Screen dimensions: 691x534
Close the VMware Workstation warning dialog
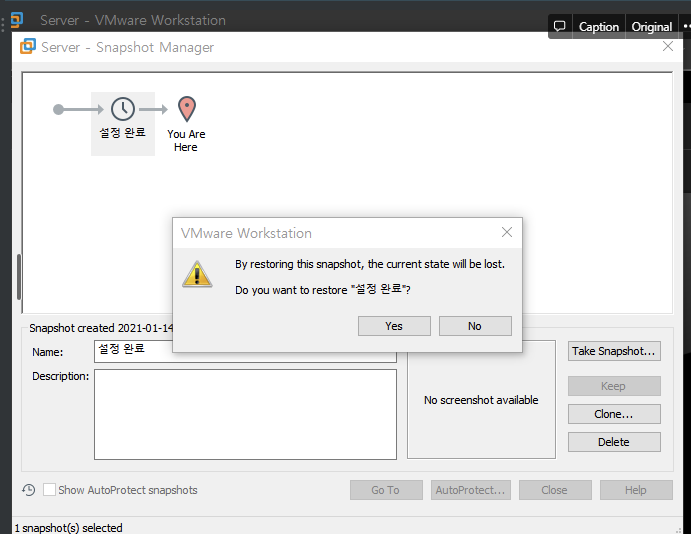(507, 232)
